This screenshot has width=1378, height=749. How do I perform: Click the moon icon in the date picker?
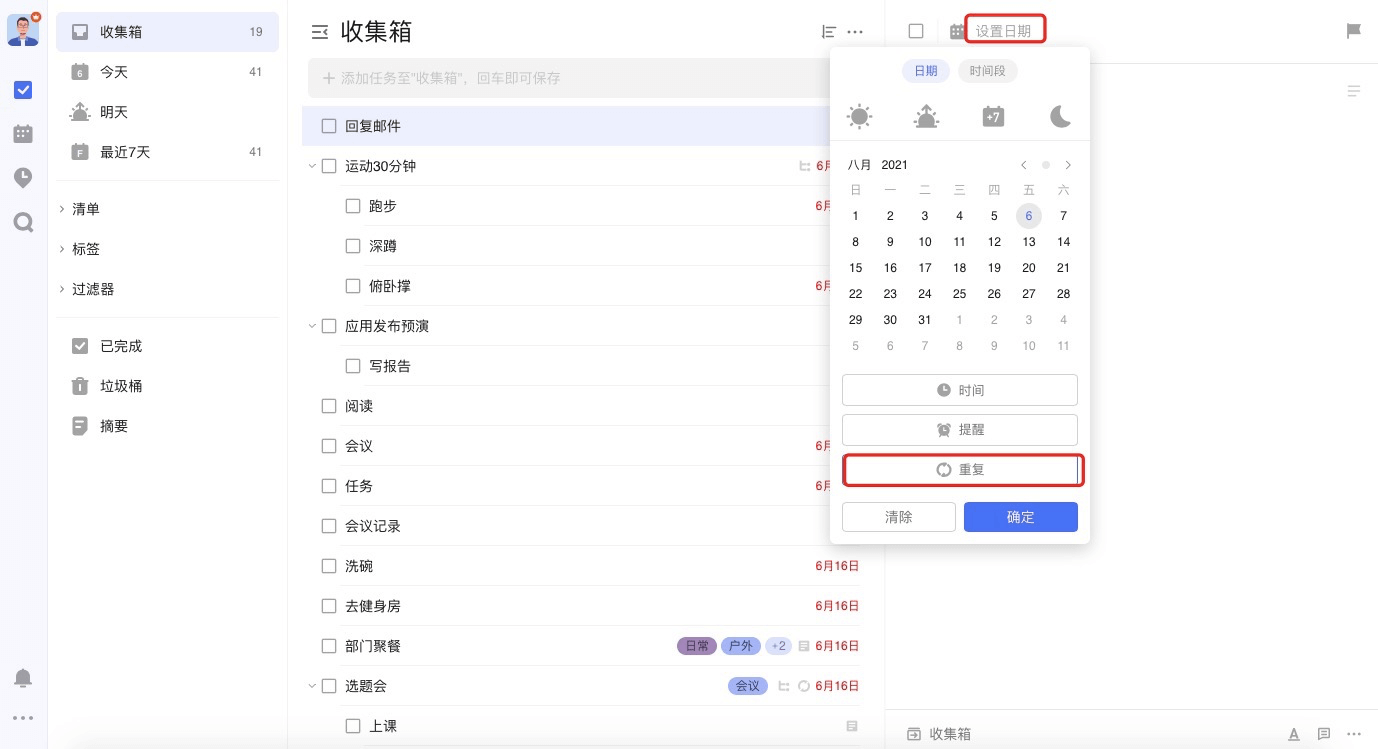1060,116
